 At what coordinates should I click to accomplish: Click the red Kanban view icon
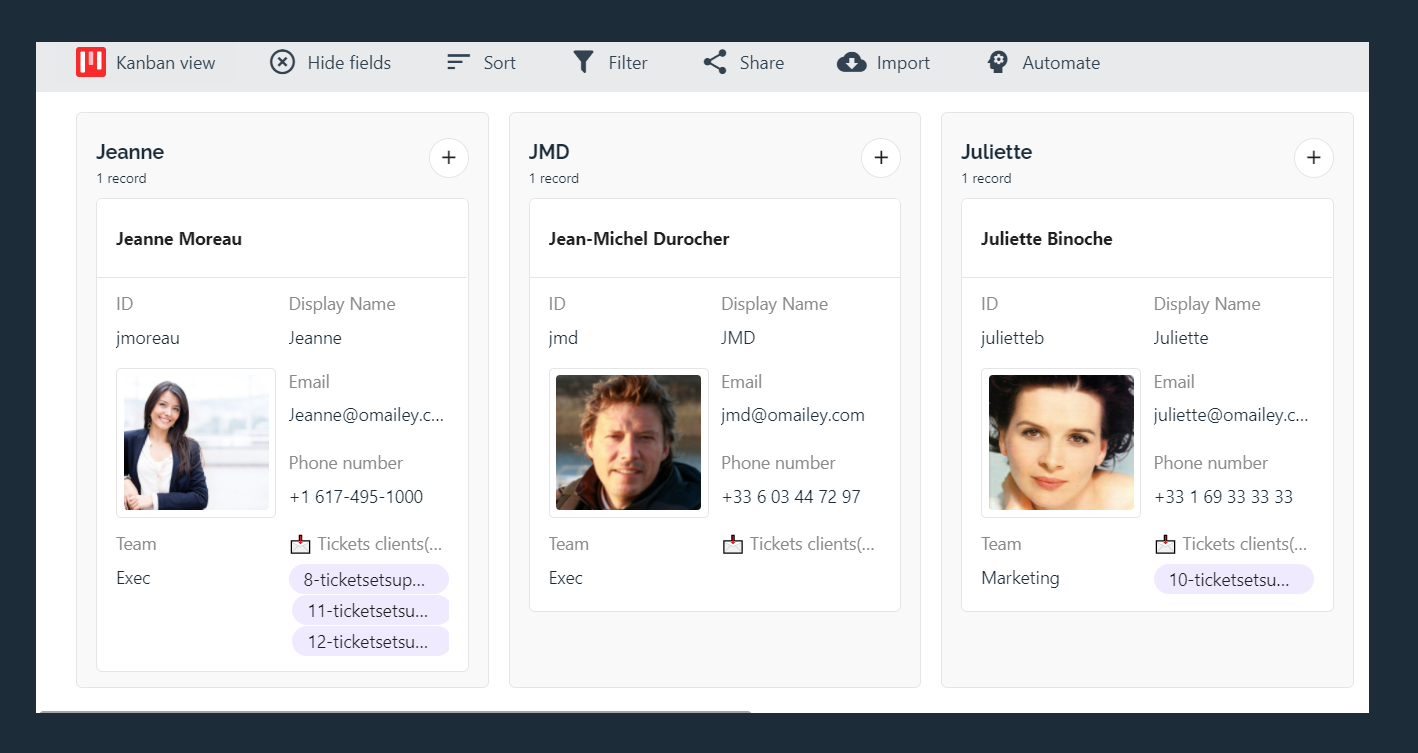[91, 62]
